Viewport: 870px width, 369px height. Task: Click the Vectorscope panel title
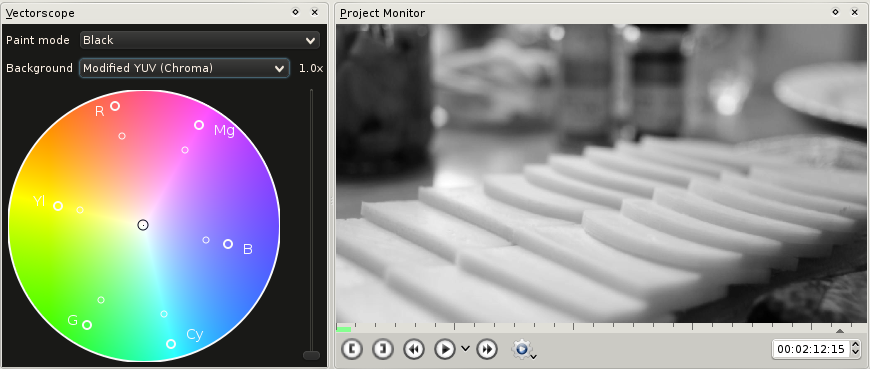40,13
